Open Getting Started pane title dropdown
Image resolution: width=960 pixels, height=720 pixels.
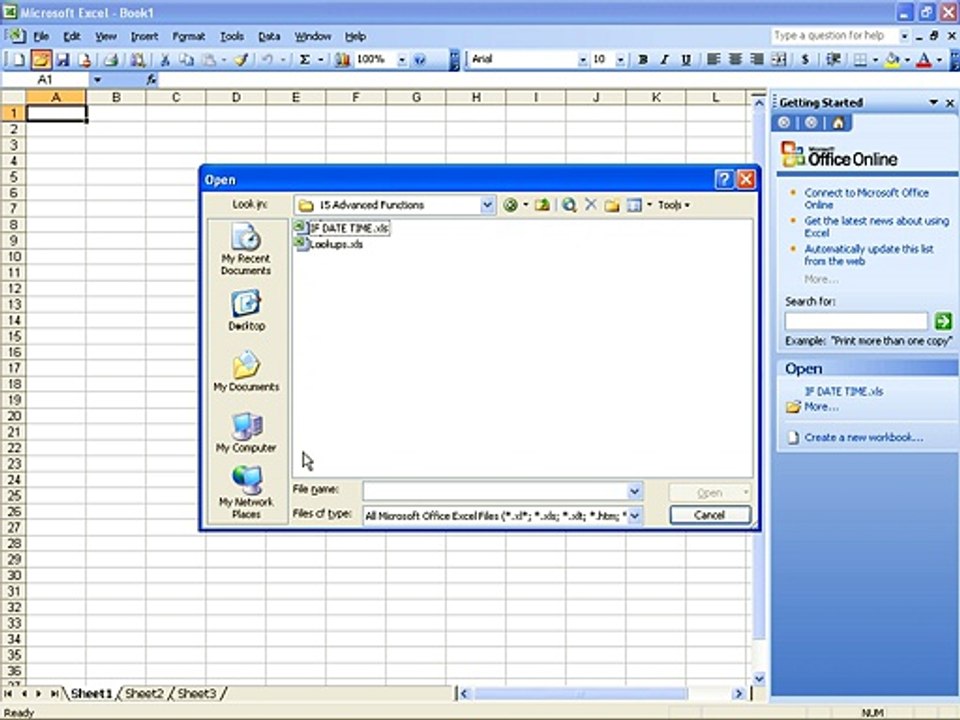point(933,102)
